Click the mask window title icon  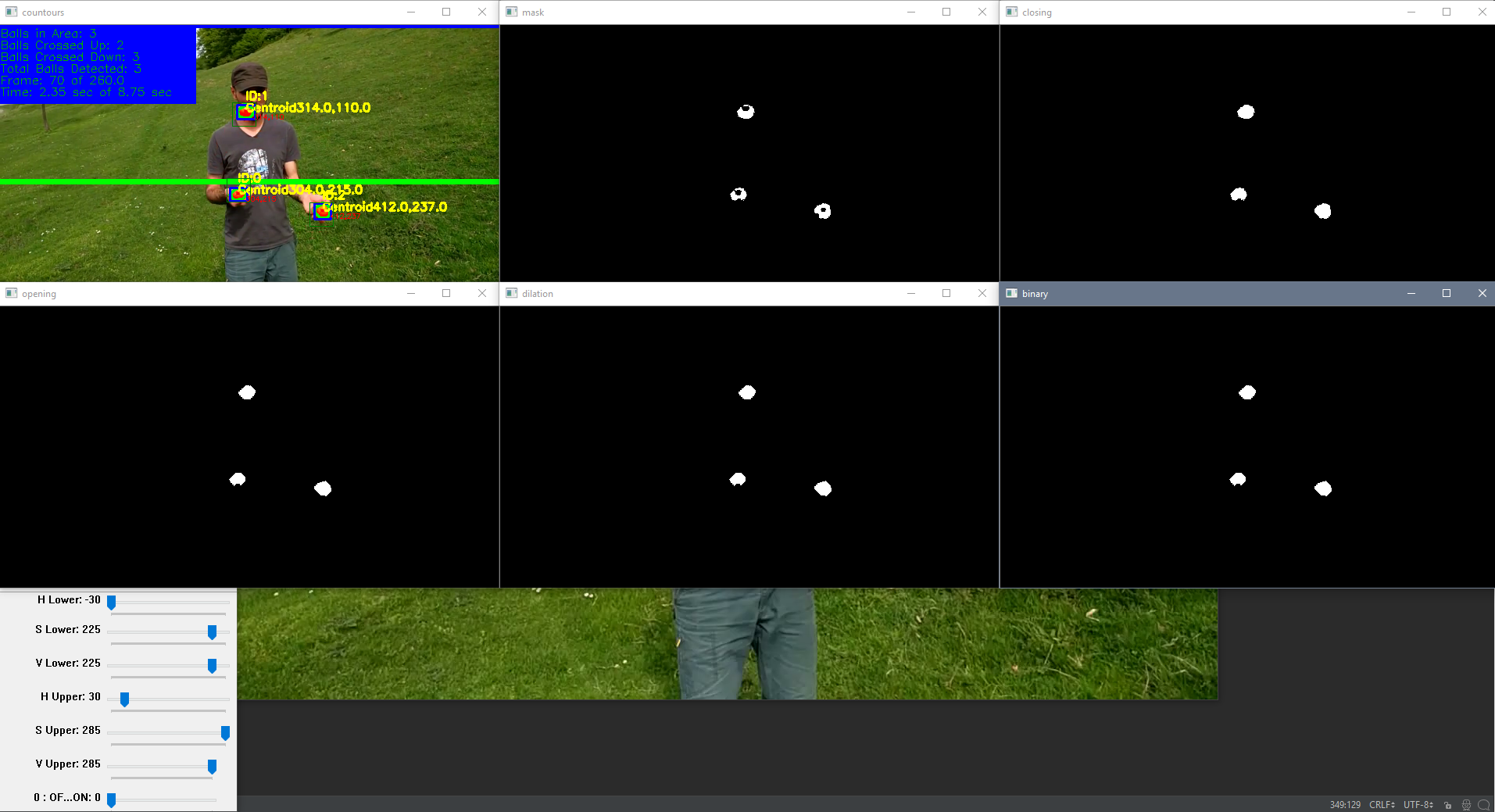pos(511,12)
